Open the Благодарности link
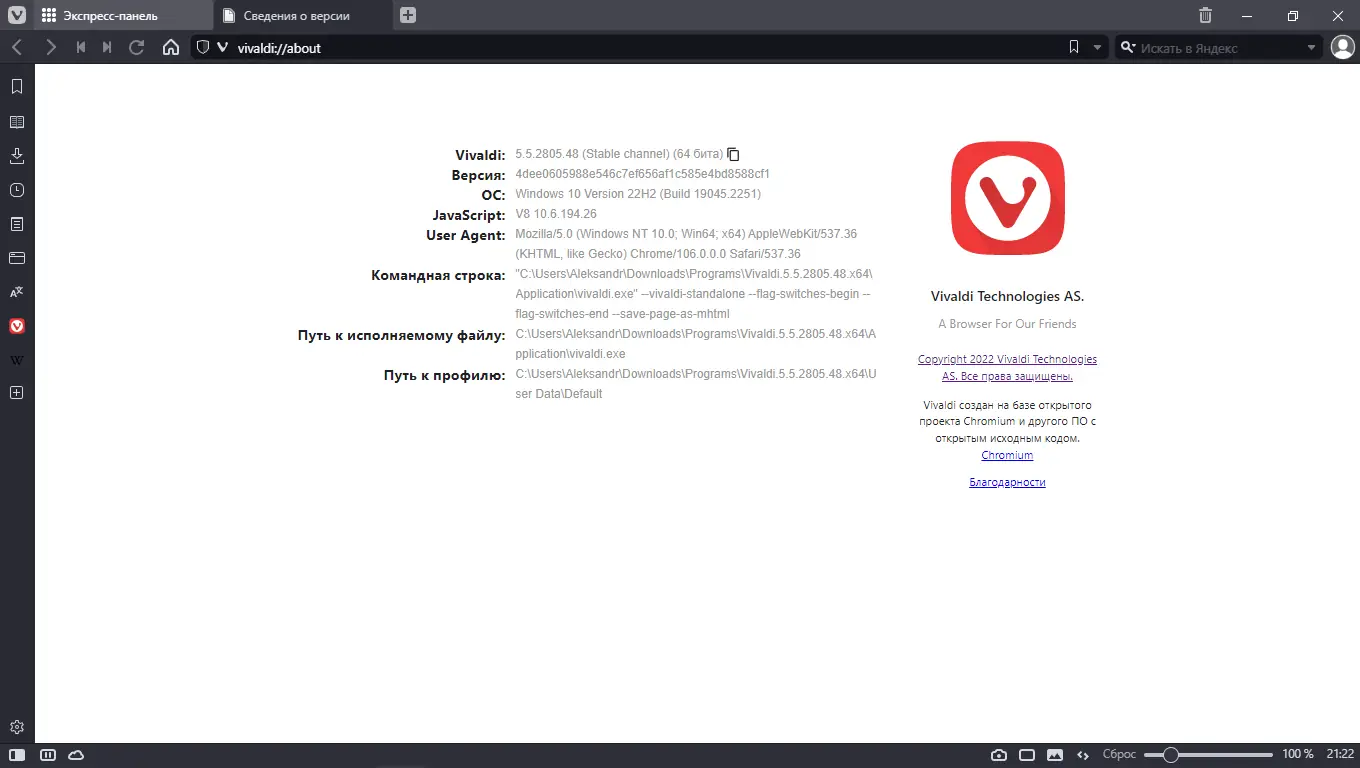1360x768 pixels. pos(1007,482)
